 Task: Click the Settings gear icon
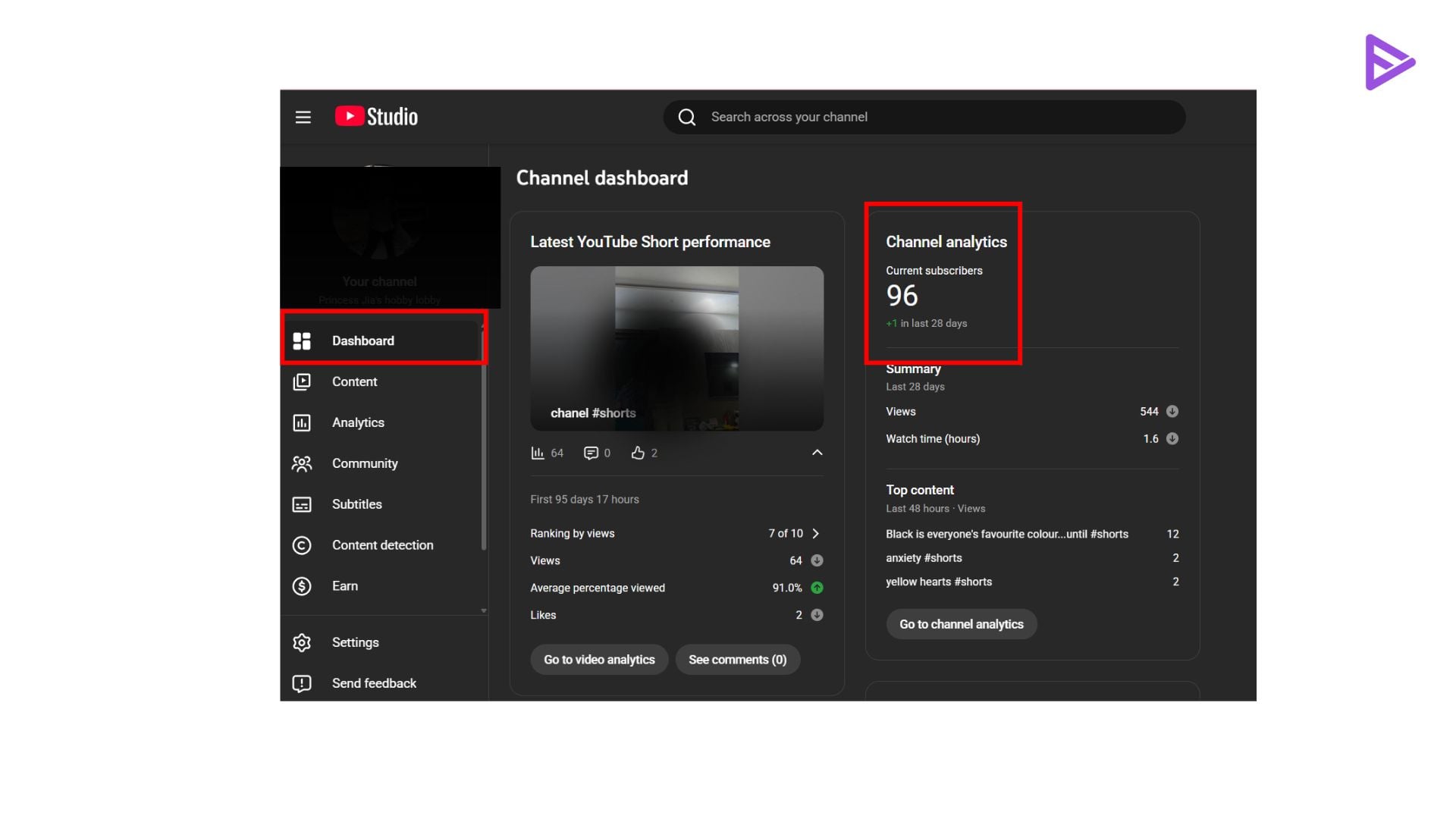[302, 642]
